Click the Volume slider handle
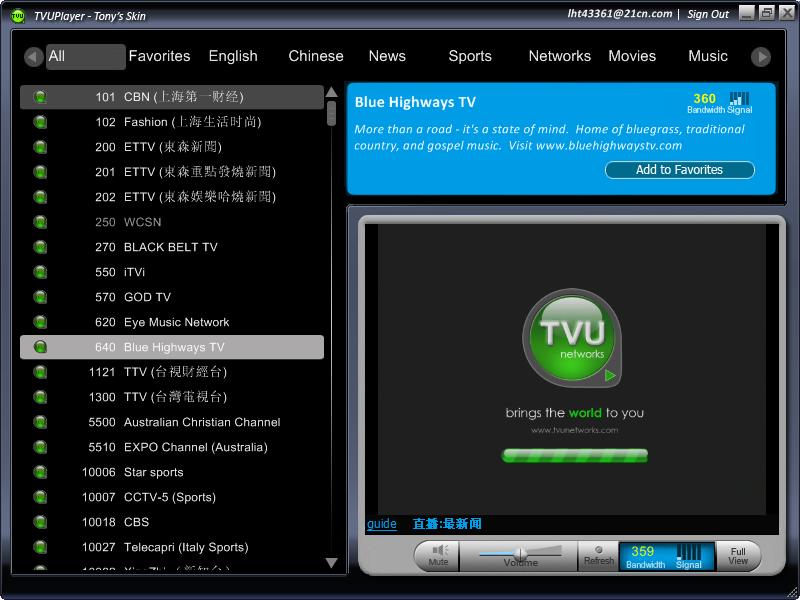The height and width of the screenshot is (600, 800). click(520, 553)
